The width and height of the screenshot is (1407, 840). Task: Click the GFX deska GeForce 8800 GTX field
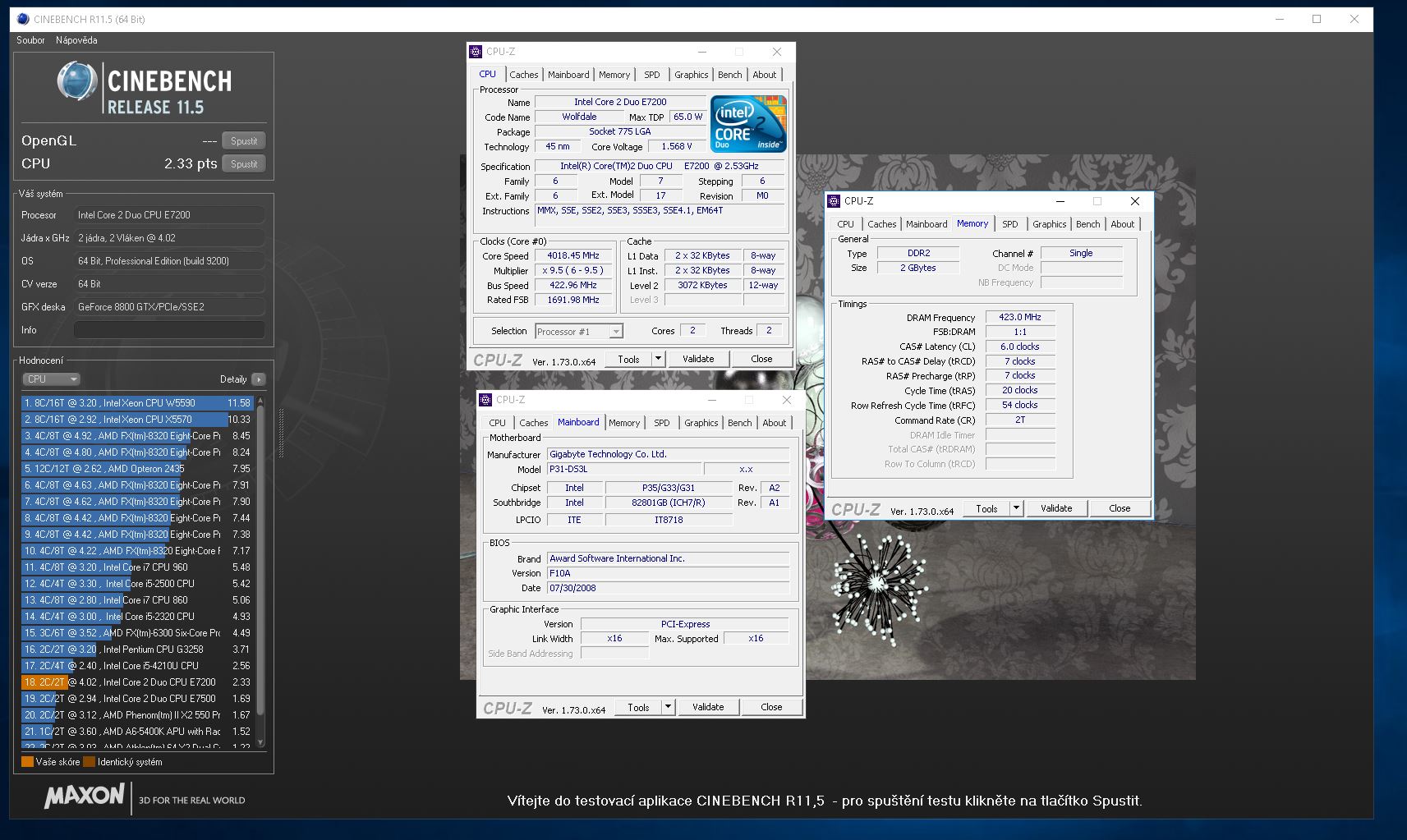169,307
